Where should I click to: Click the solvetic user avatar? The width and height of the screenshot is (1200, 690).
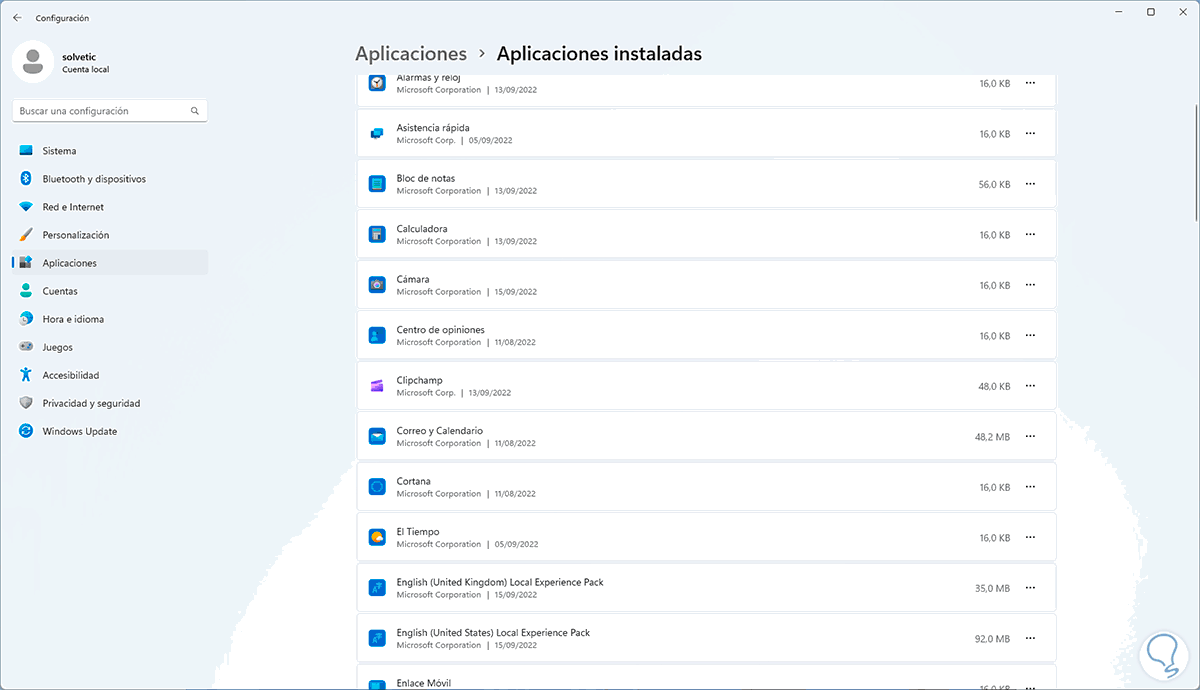[x=33, y=62]
